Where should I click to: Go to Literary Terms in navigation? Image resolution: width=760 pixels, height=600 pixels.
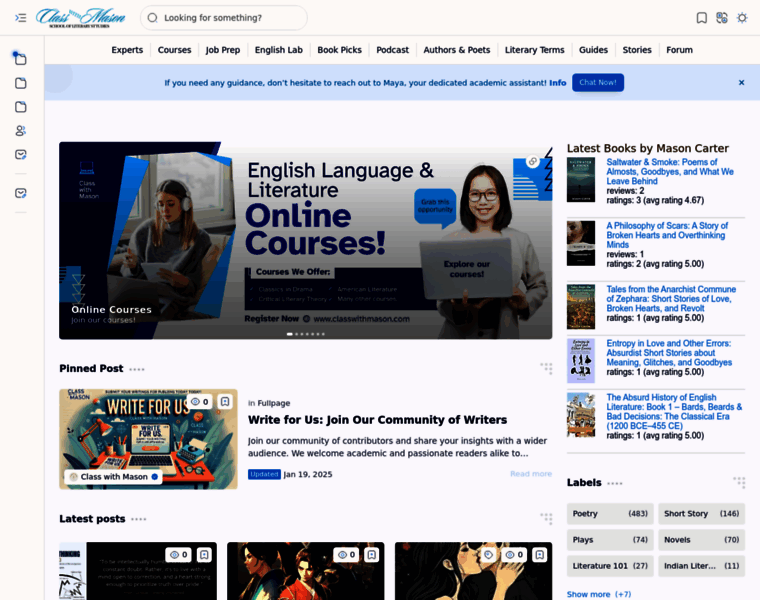click(x=534, y=50)
